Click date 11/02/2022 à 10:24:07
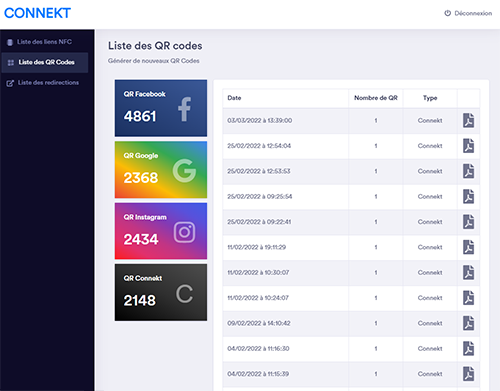Image resolution: width=500 pixels, height=391 pixels. [258, 298]
